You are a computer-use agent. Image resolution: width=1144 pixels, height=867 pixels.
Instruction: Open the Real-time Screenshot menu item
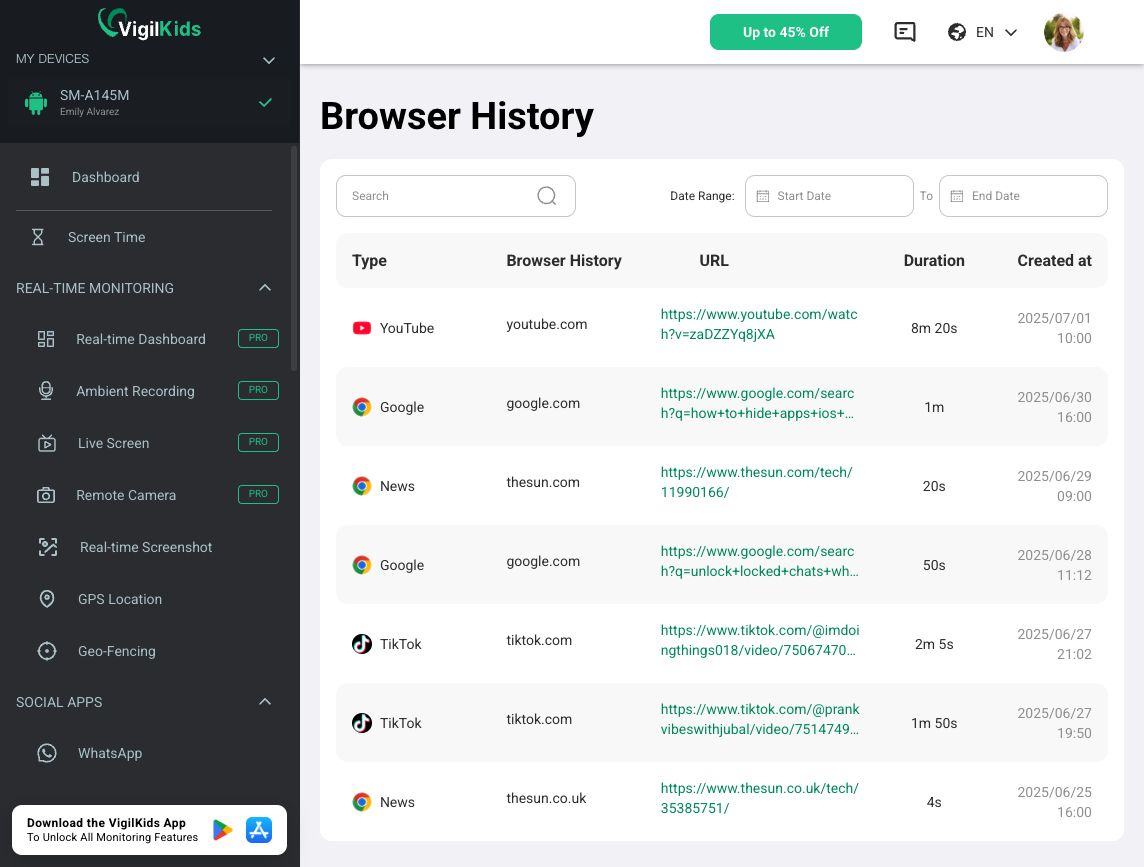(144, 547)
